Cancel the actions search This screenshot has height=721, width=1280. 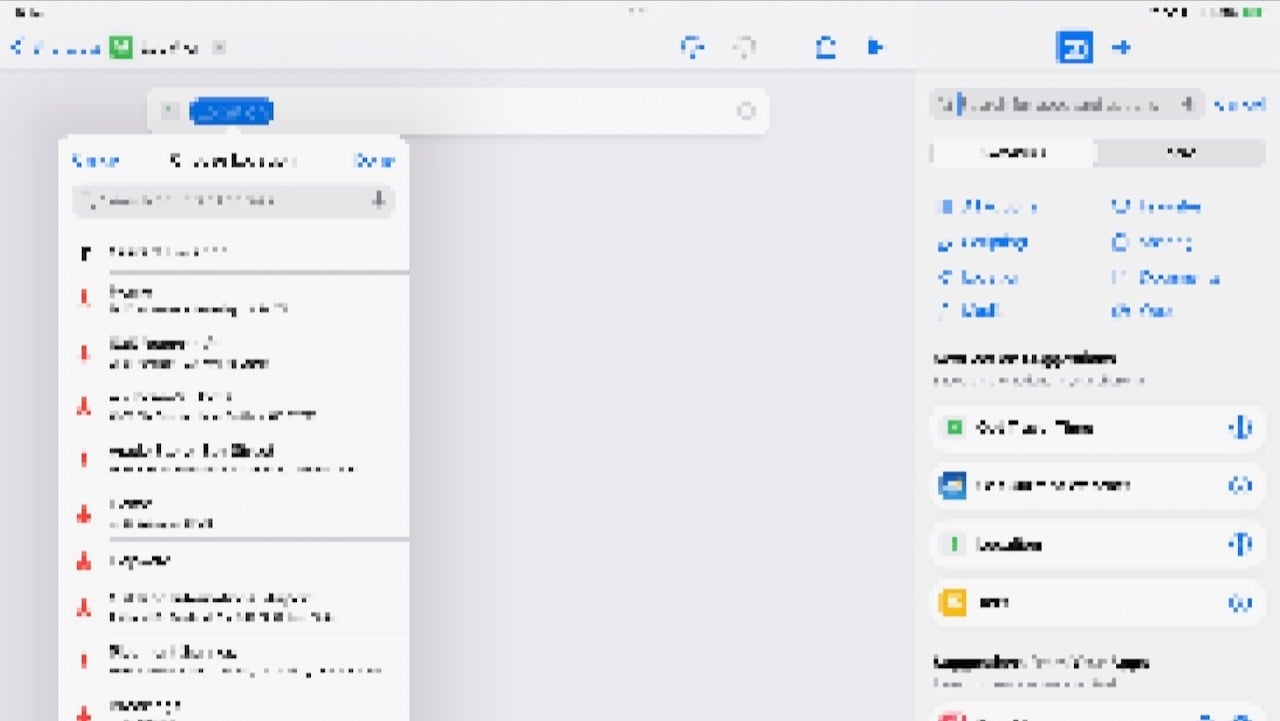1238,104
